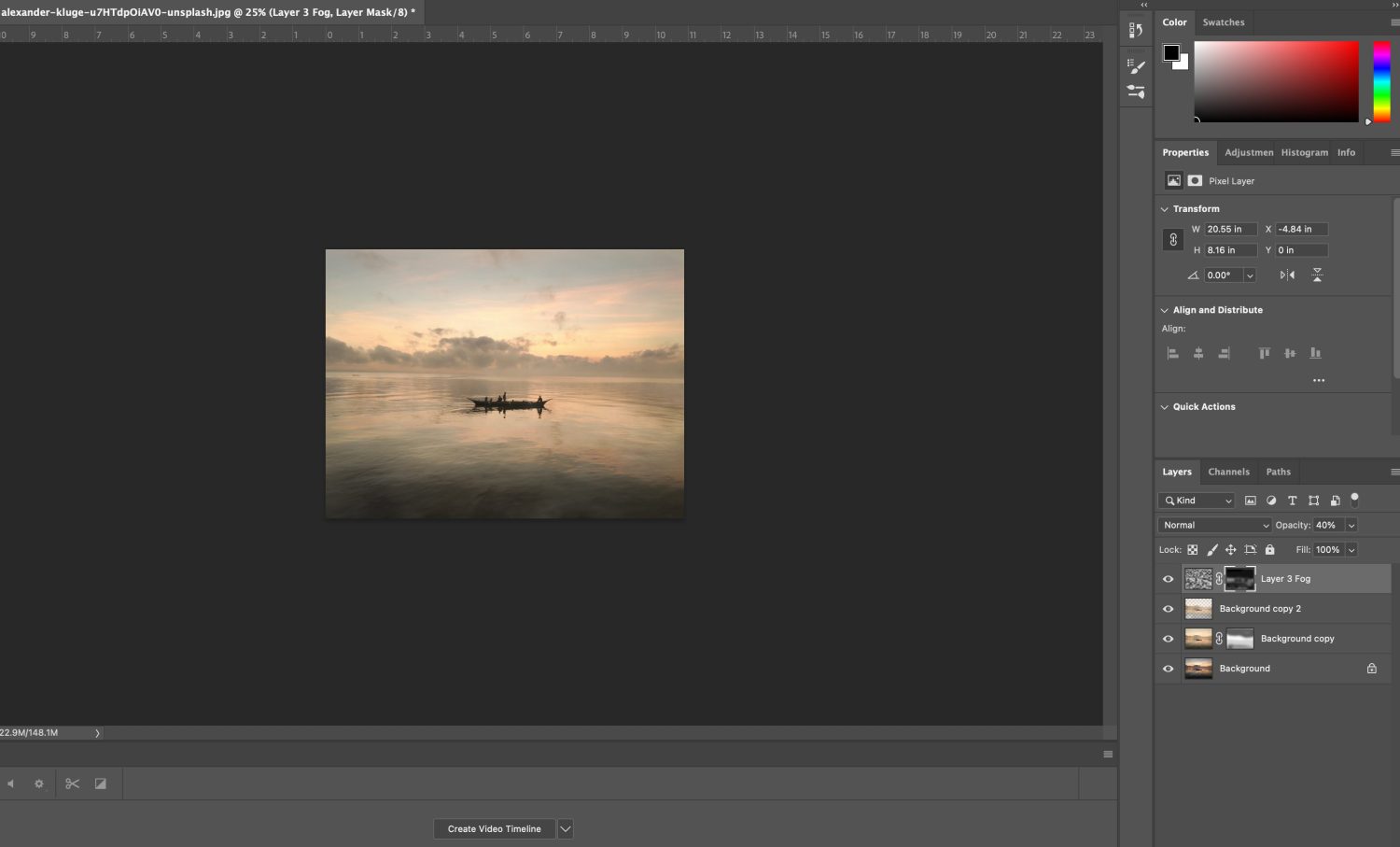Screen dimensions: 1400x847
Task: Open the Layers panel flyout menu
Action: point(1394,472)
